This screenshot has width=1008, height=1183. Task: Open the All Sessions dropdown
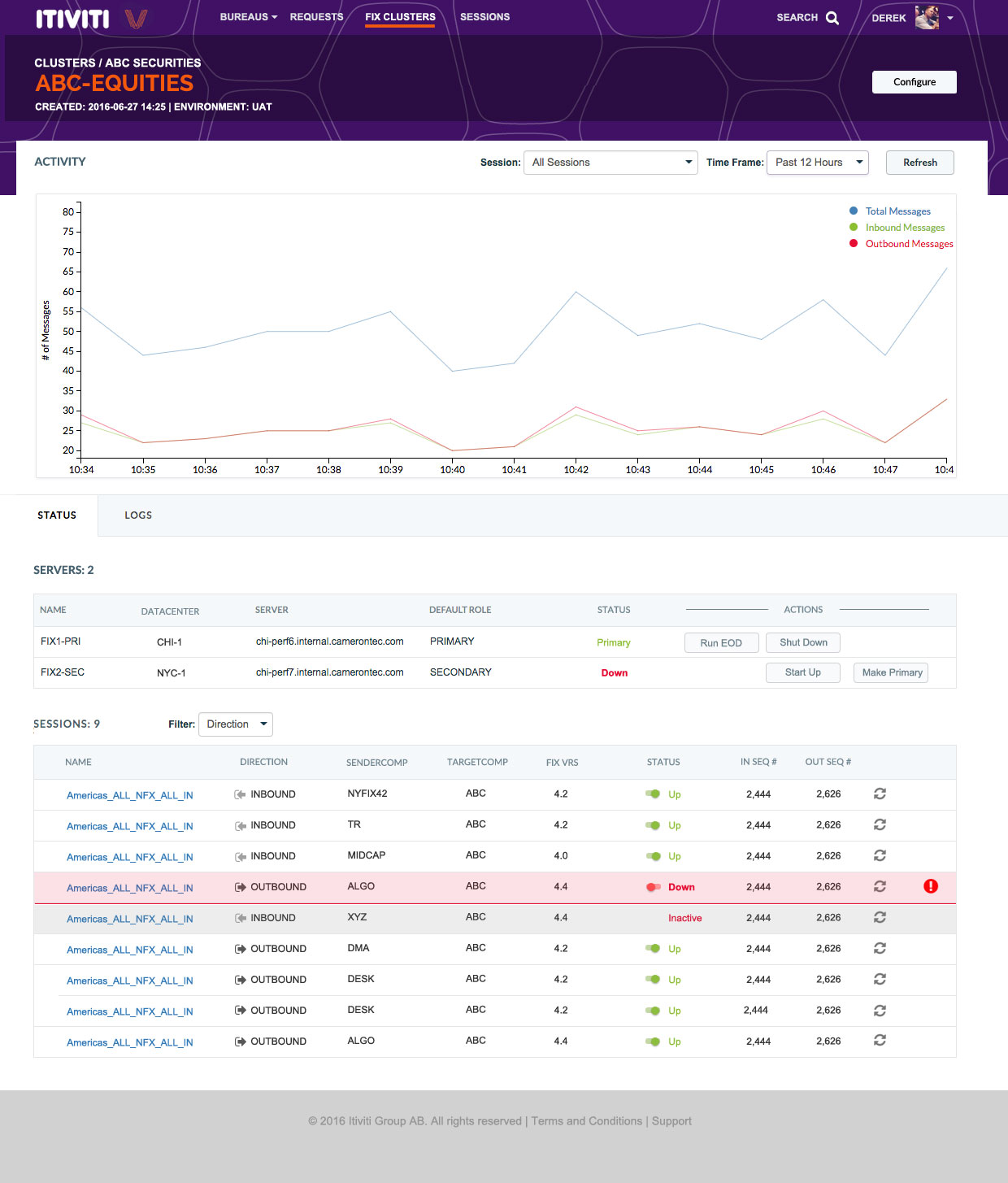pos(610,163)
